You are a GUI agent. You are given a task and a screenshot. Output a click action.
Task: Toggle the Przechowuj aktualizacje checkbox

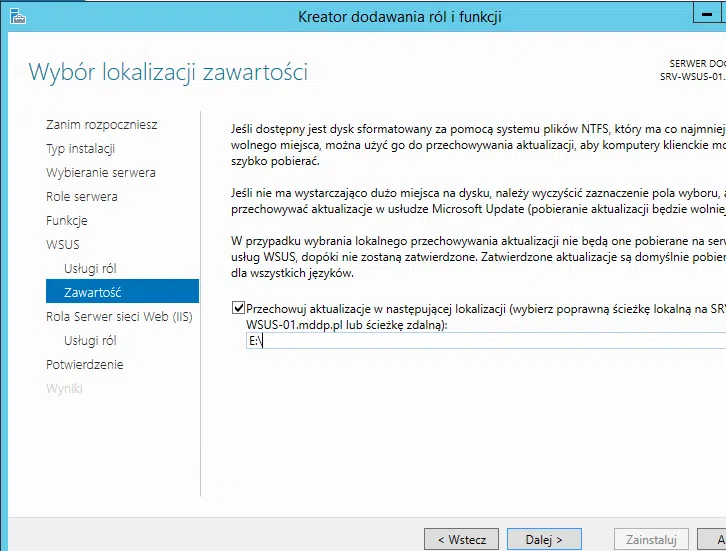pos(238,310)
